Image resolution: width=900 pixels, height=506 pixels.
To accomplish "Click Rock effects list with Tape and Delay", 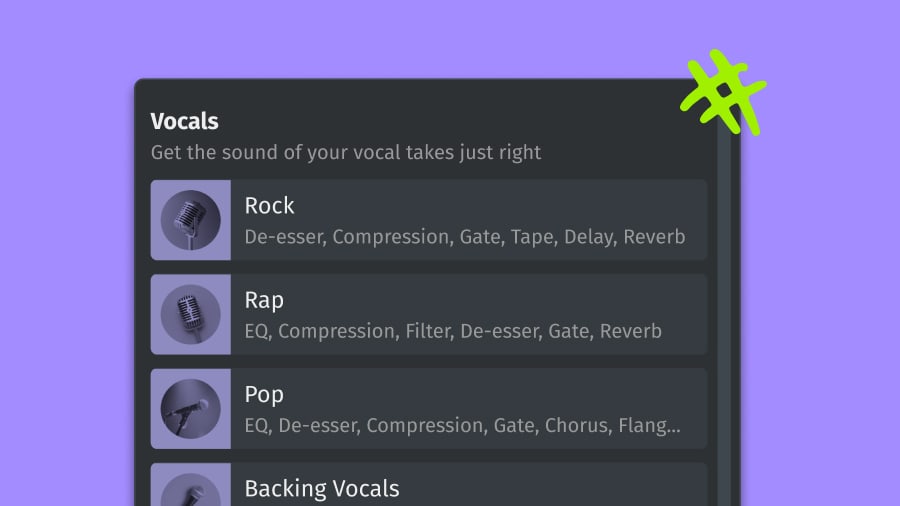I will point(465,237).
